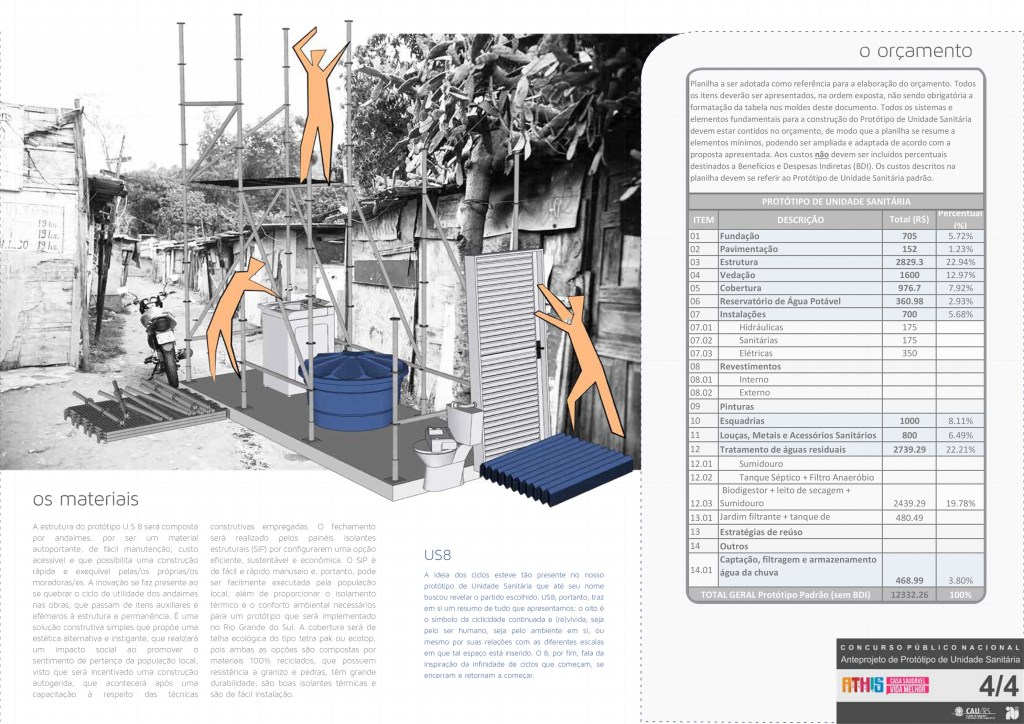Click the TOTAL GERAL Protótipo Padrão row
Screen dimensions: 1024x724
(835, 594)
